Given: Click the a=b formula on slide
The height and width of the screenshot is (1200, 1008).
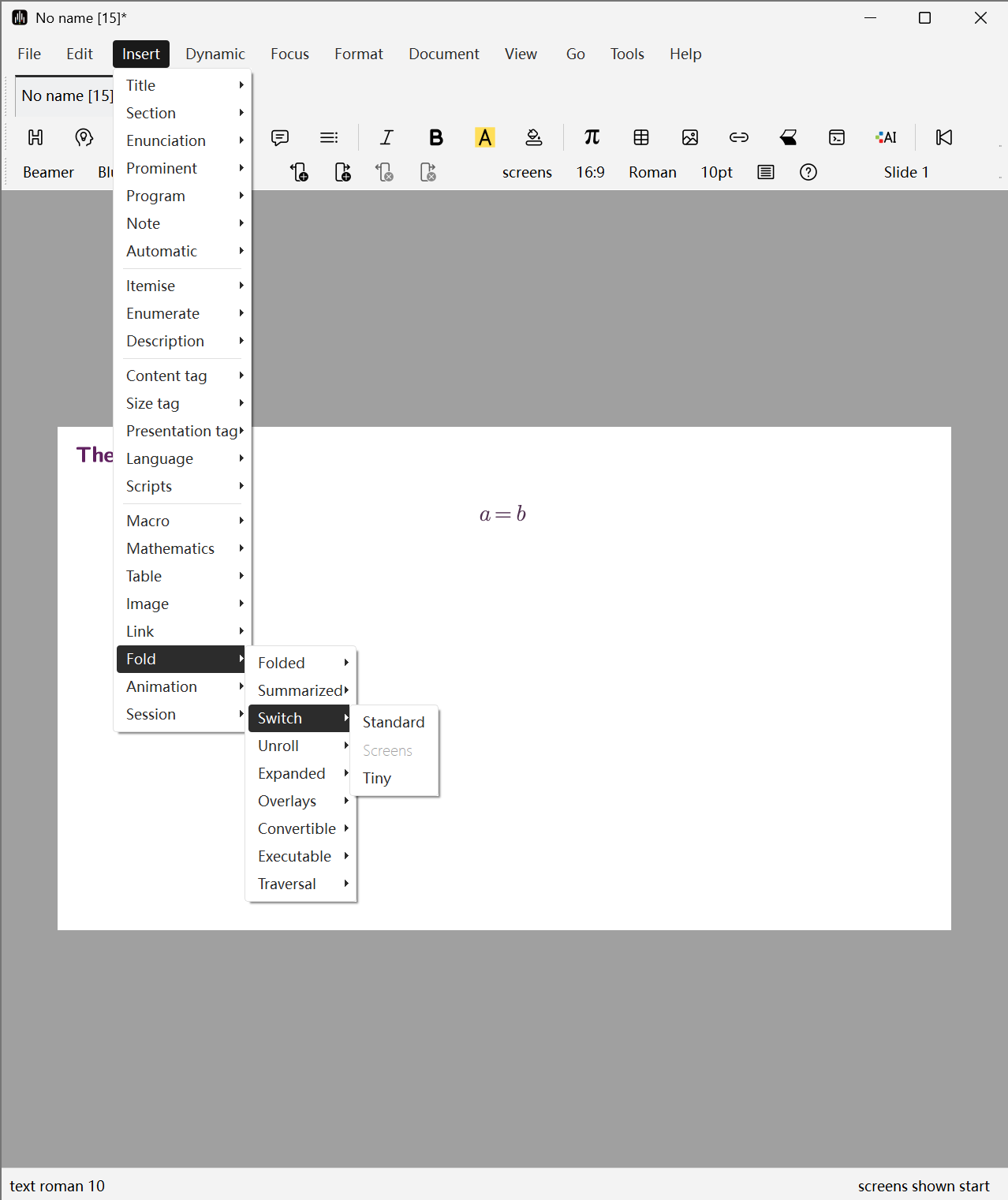Looking at the screenshot, I should click(x=503, y=514).
